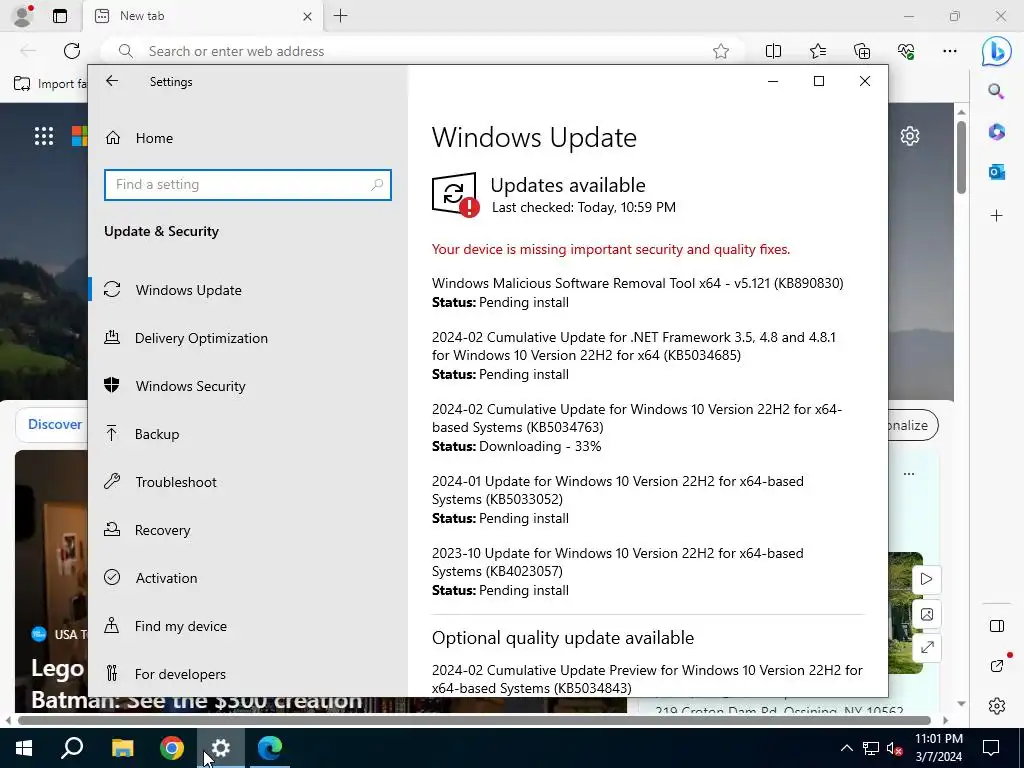Open Bing Copilot sidebar button
This screenshot has height=768, width=1024.
pos(996,51)
